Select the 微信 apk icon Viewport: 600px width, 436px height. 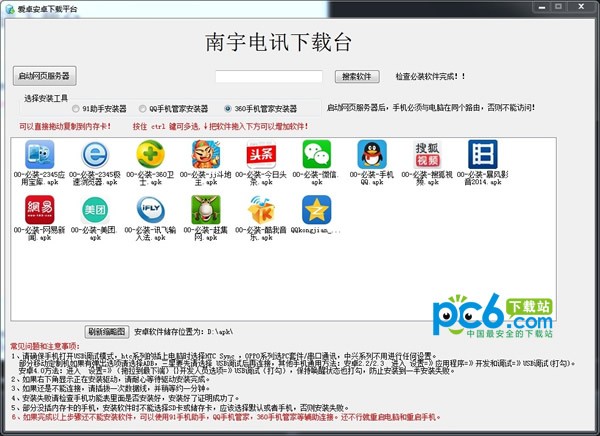(316, 154)
